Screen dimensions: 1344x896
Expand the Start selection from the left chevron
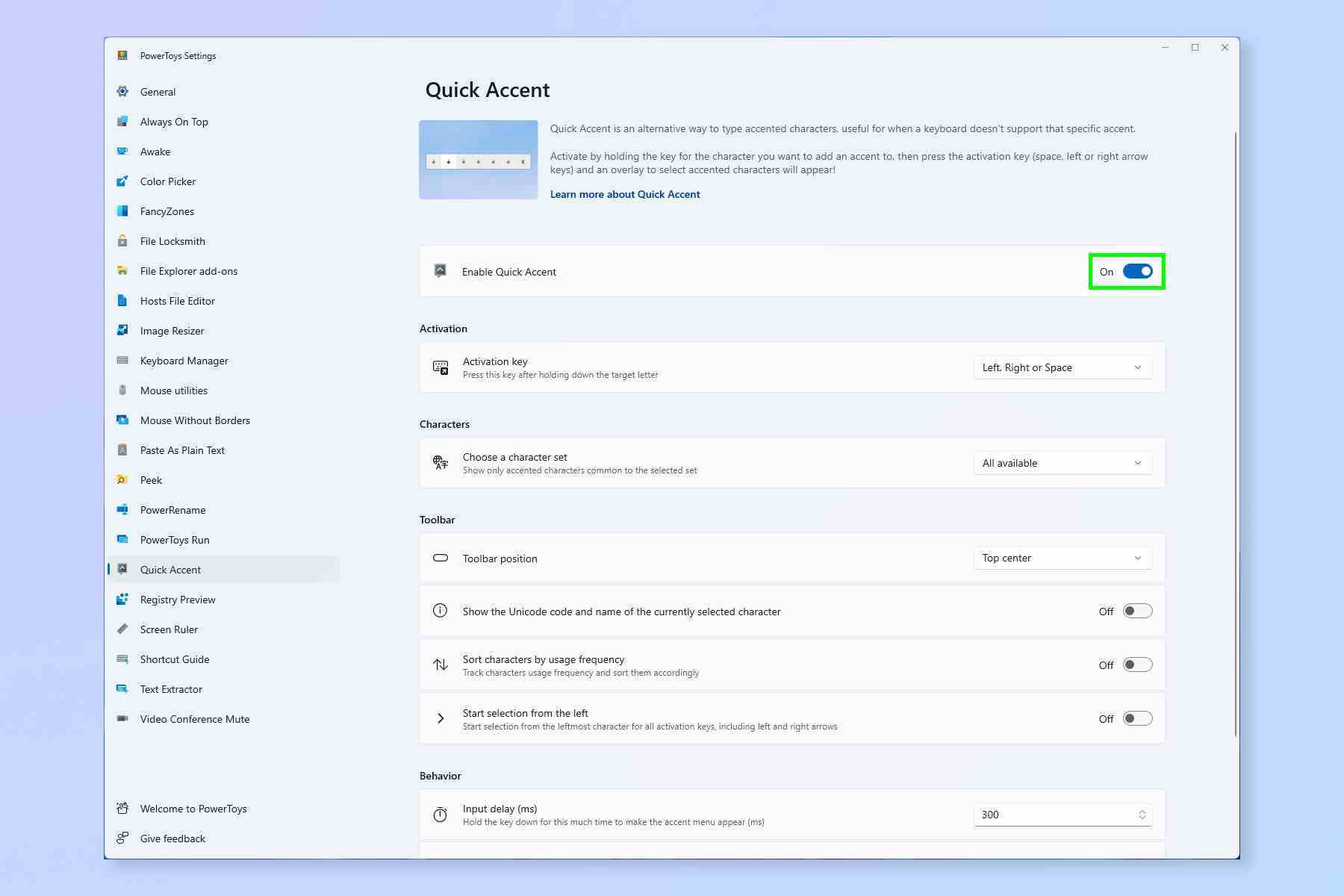[x=441, y=718]
